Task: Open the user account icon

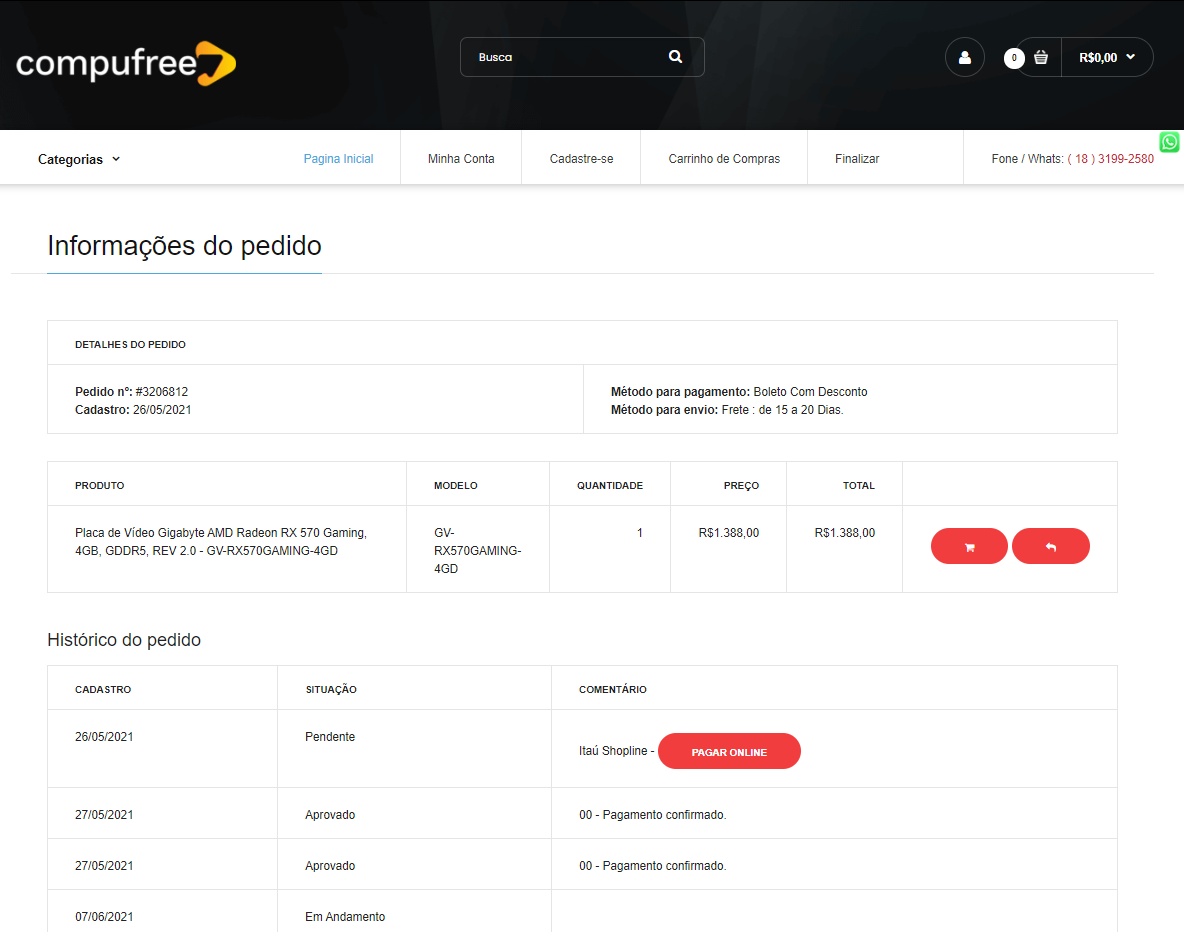Action: [964, 57]
